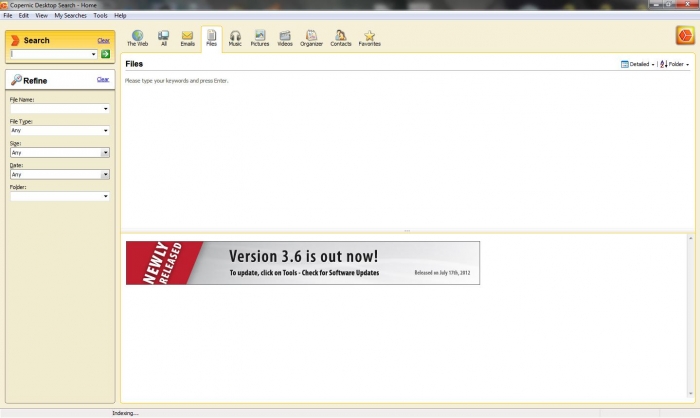Image resolution: width=700 pixels, height=418 pixels.
Task: Click the File Name input field
Action: pos(55,109)
